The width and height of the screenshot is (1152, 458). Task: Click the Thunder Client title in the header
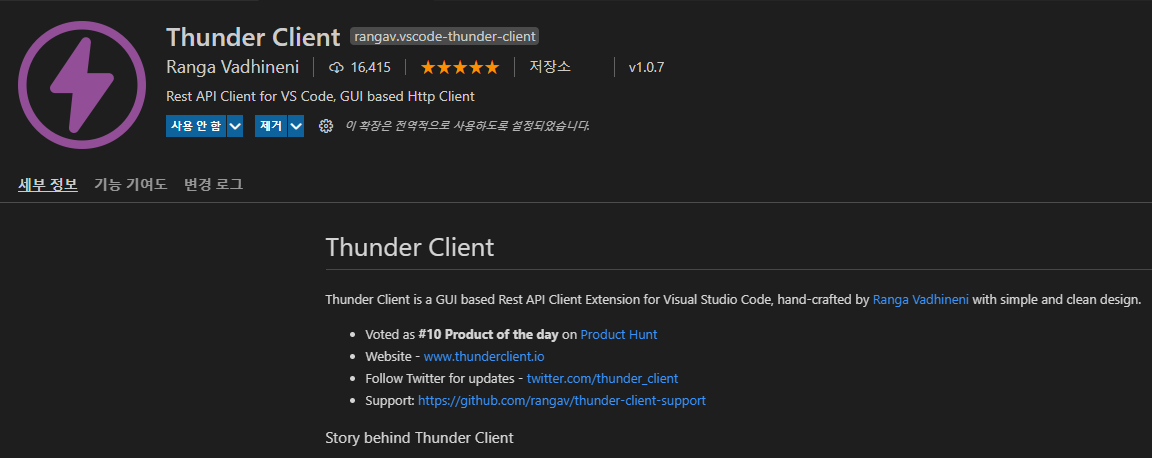coord(253,37)
